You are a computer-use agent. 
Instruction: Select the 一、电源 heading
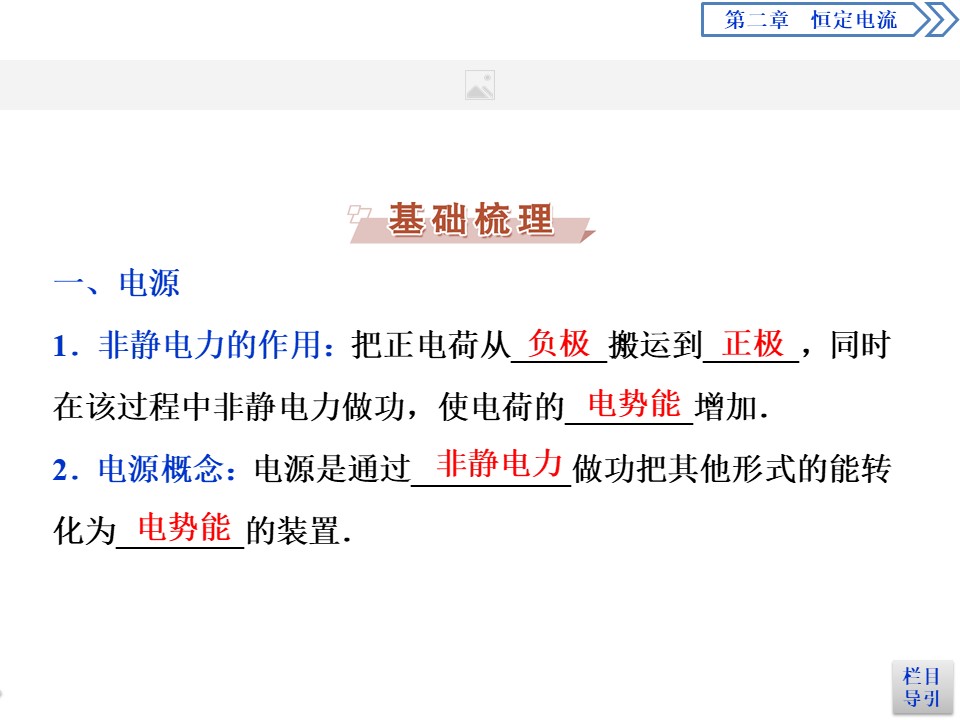click(116, 283)
